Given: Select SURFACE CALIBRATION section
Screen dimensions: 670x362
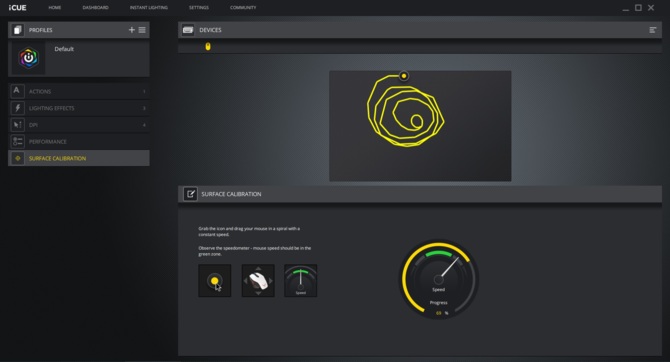Looking at the screenshot, I should 79,158.
